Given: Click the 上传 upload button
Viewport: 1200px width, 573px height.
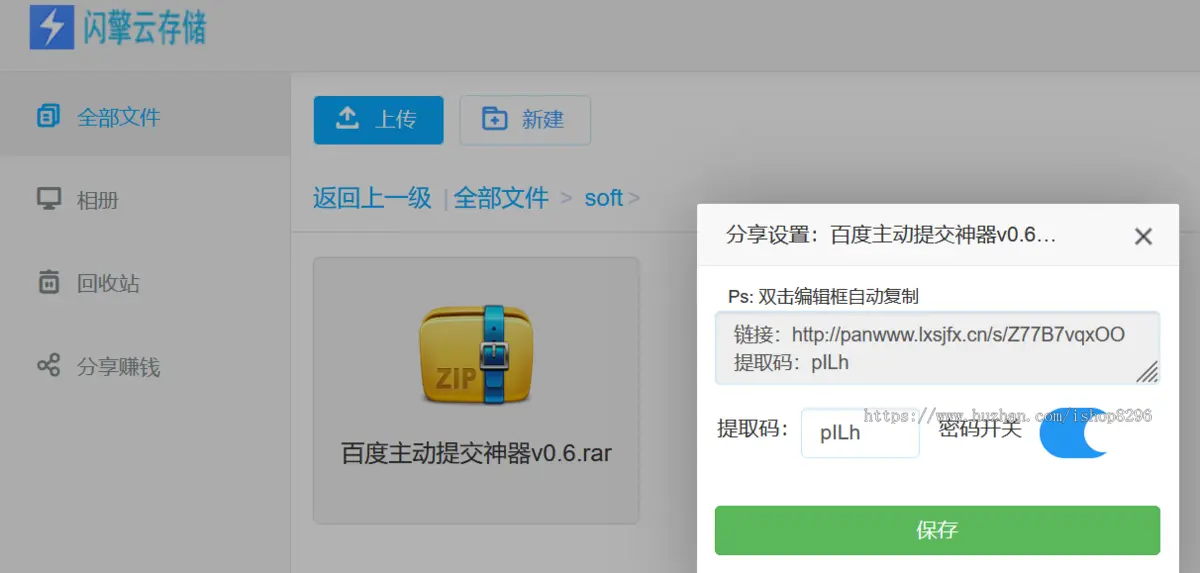Looking at the screenshot, I should click(x=378, y=120).
